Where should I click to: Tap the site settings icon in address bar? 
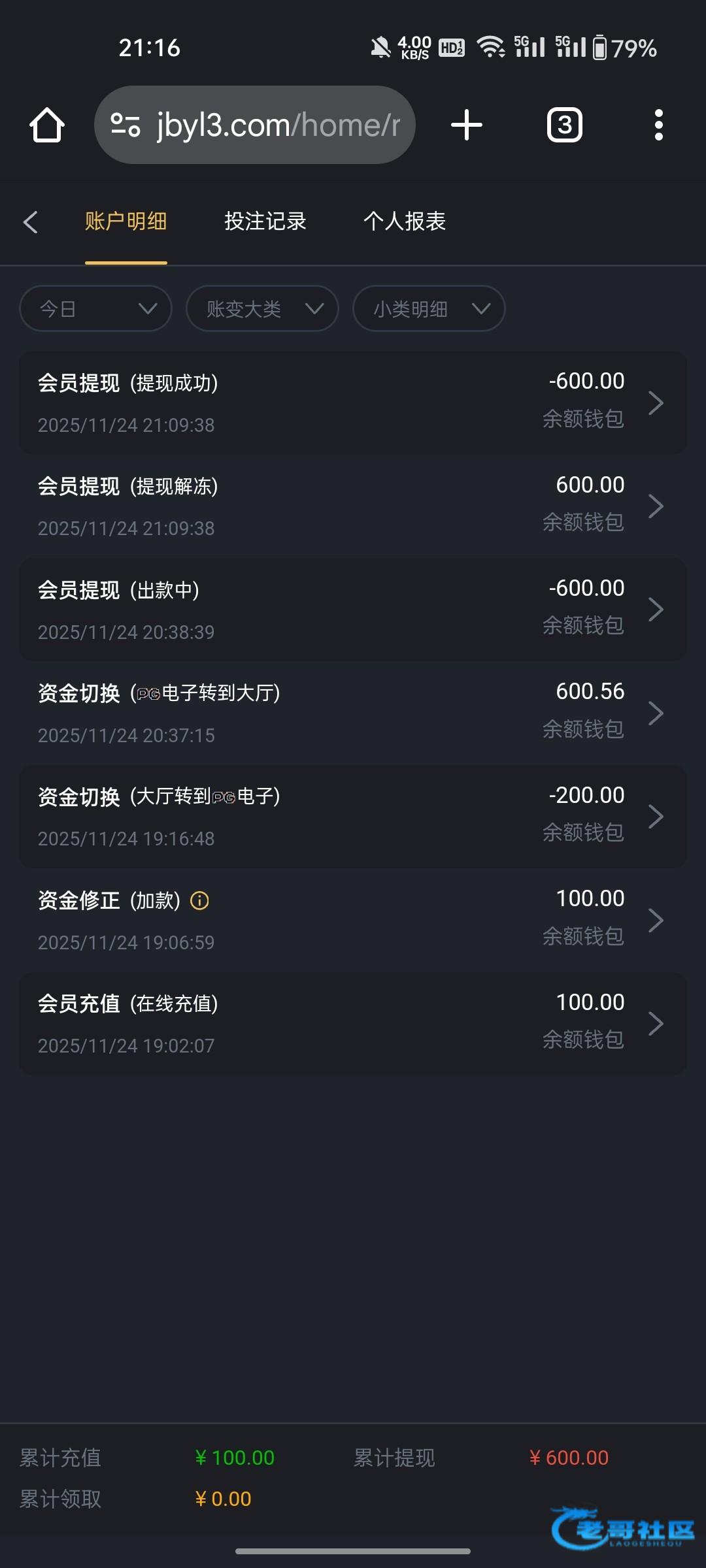(x=126, y=125)
